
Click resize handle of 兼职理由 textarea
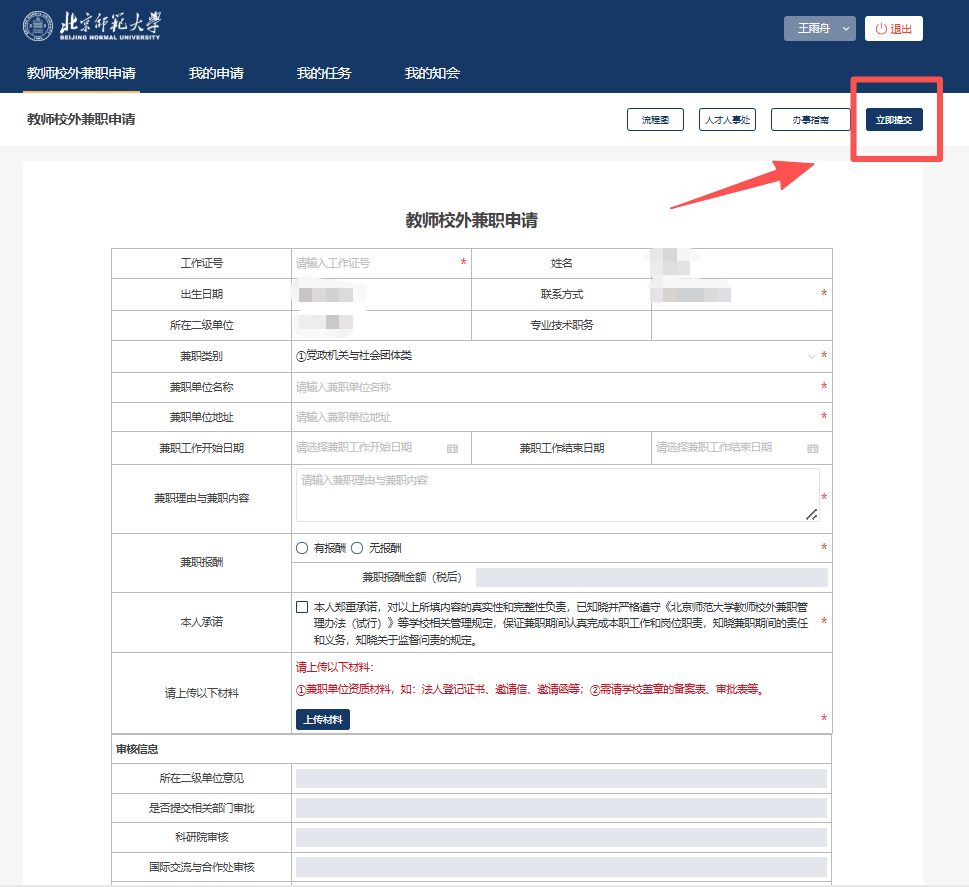(811, 514)
